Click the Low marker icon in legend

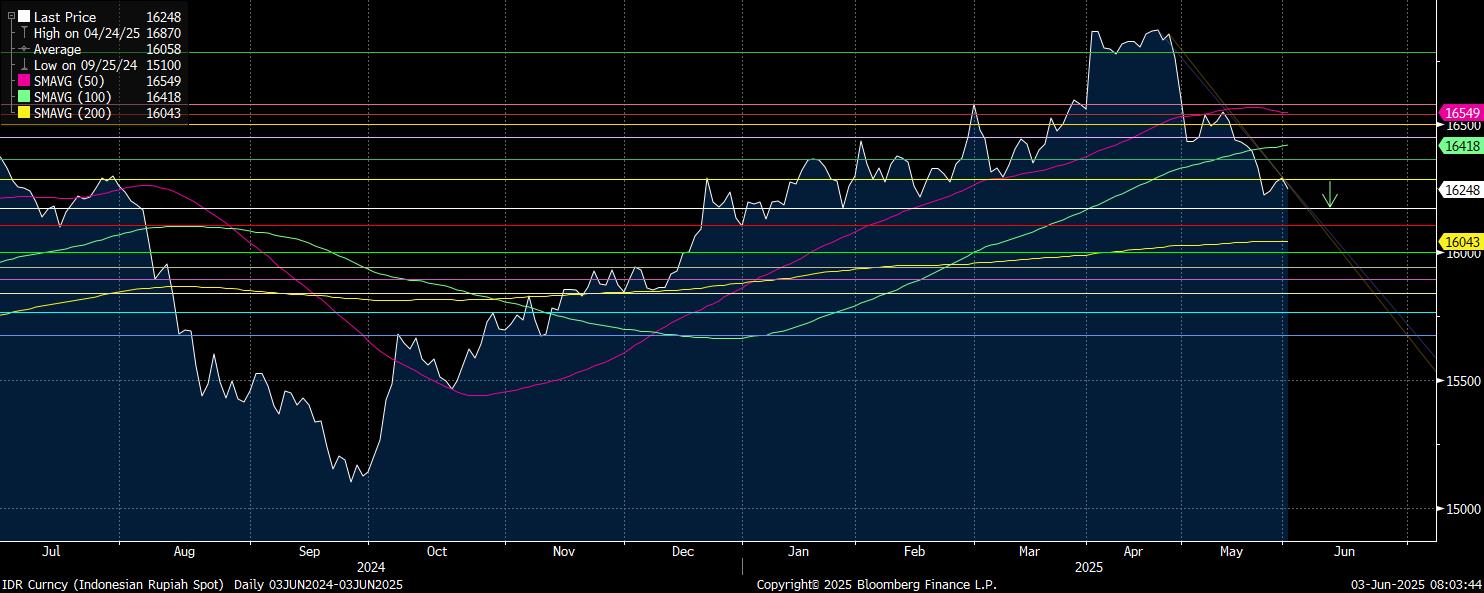point(24,65)
